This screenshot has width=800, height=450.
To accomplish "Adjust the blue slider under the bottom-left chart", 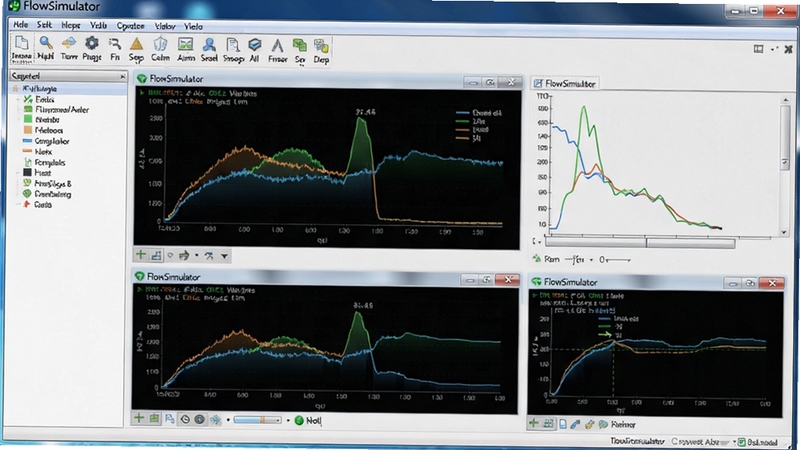I will [x=258, y=420].
